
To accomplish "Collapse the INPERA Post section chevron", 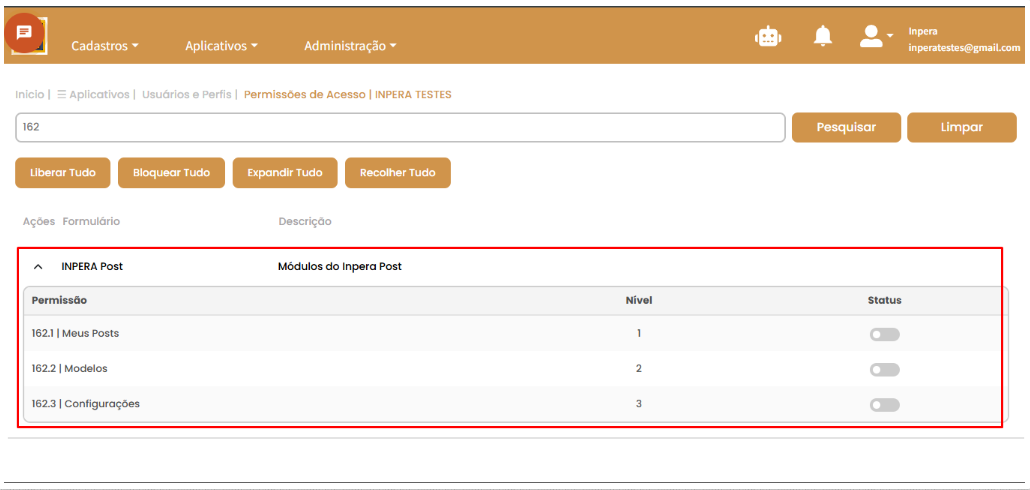I will pos(38,267).
